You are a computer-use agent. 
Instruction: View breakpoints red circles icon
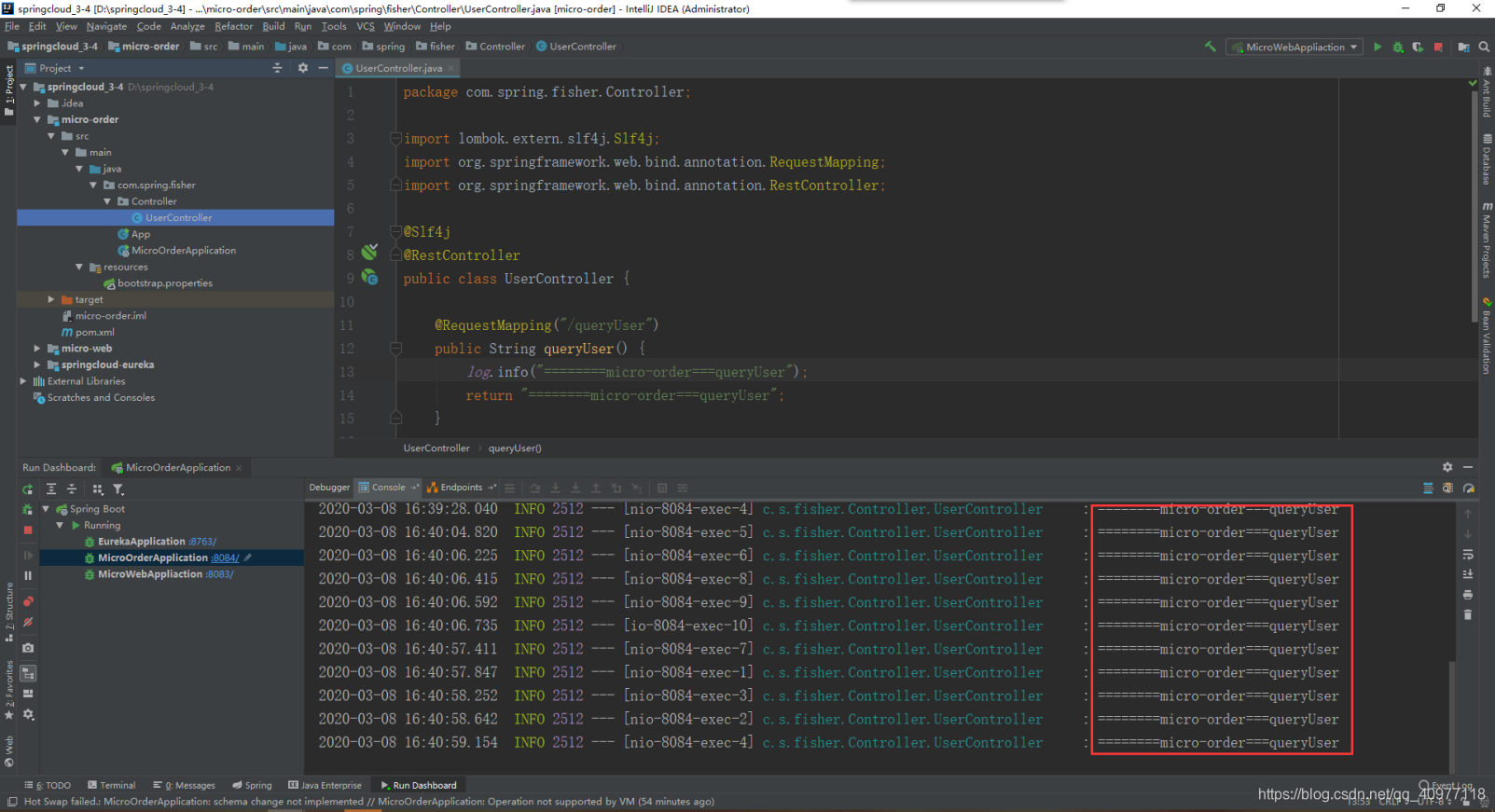[x=28, y=601]
